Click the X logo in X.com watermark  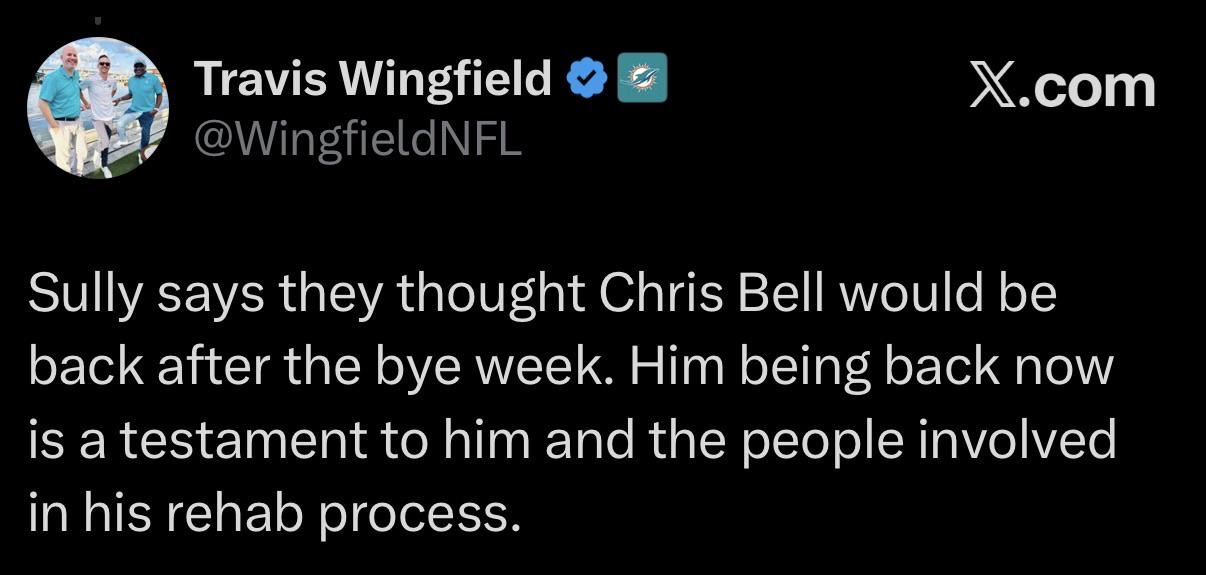click(995, 87)
